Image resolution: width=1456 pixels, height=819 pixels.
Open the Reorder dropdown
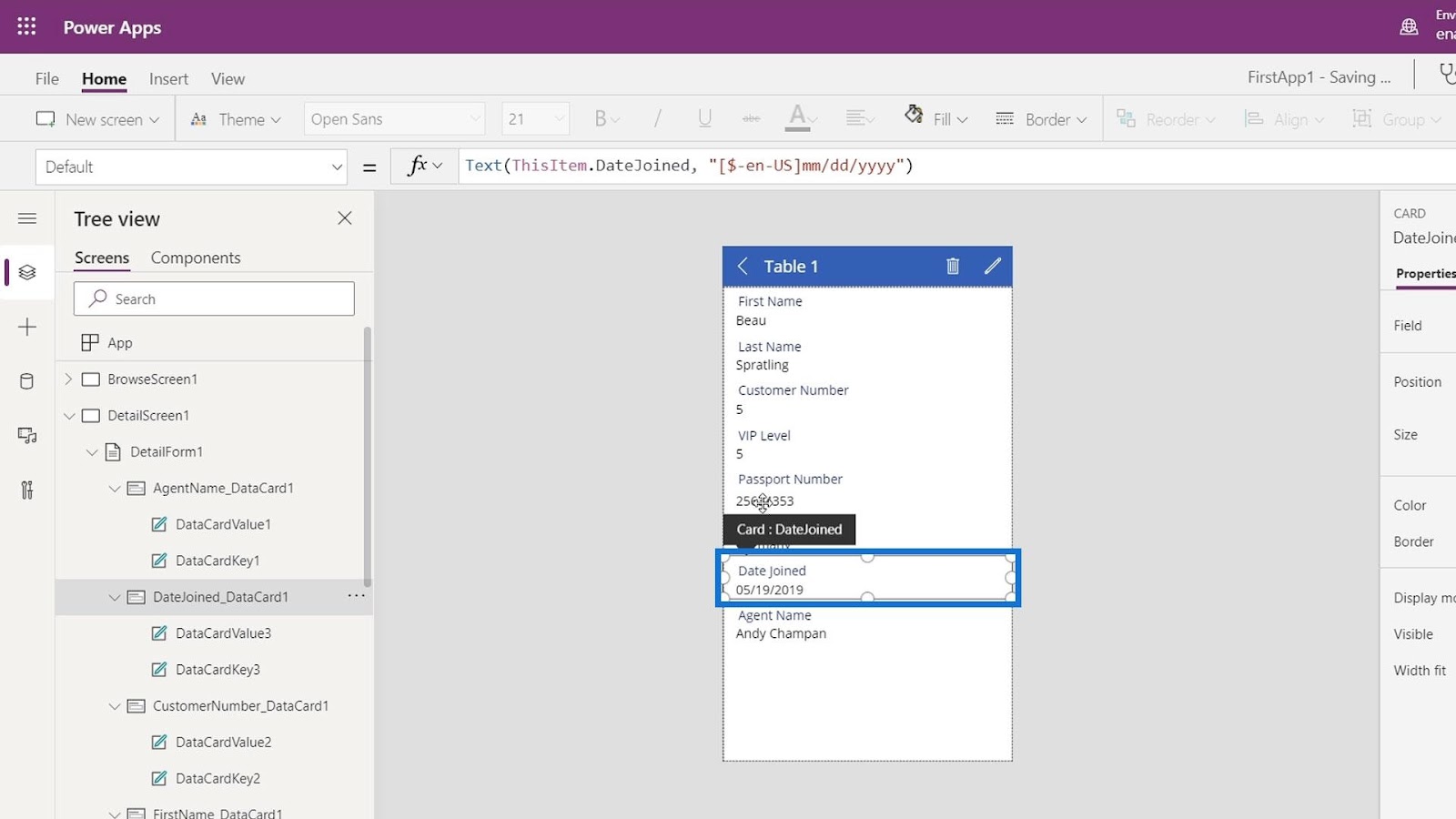pyautogui.click(x=1166, y=119)
